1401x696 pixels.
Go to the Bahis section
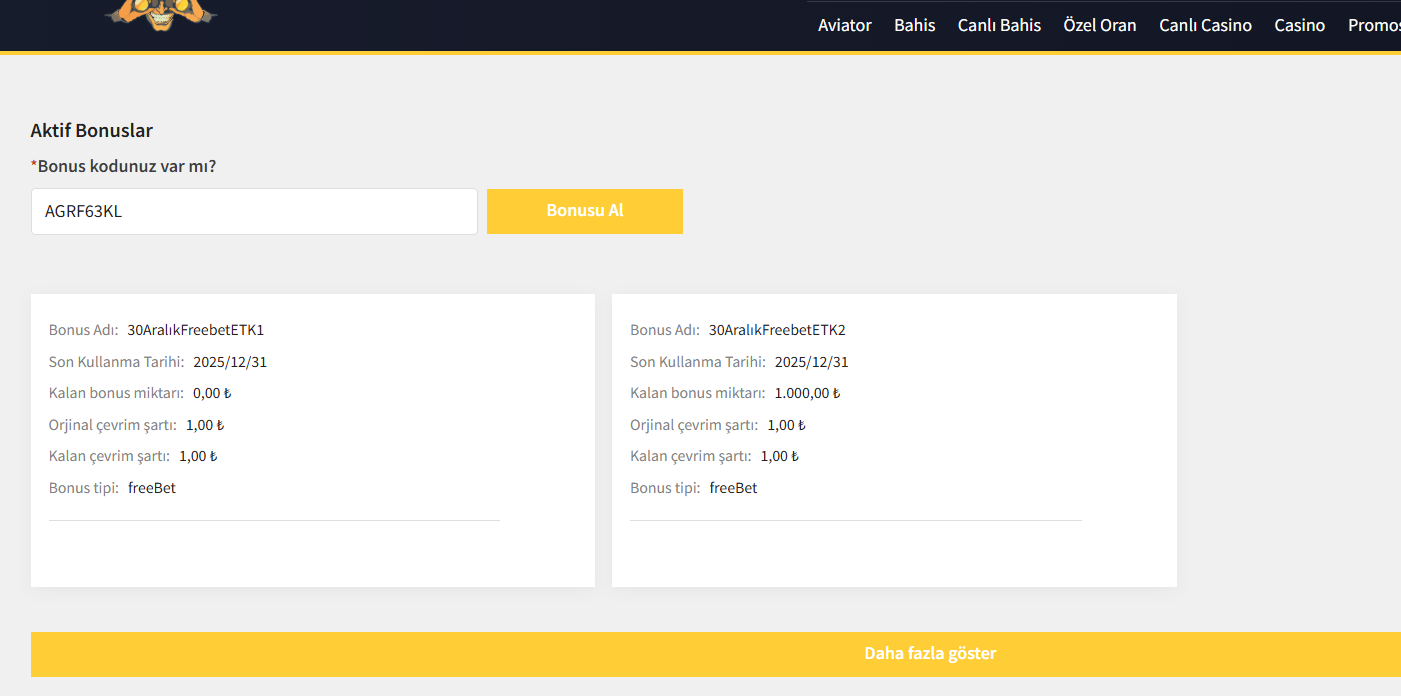coord(915,25)
